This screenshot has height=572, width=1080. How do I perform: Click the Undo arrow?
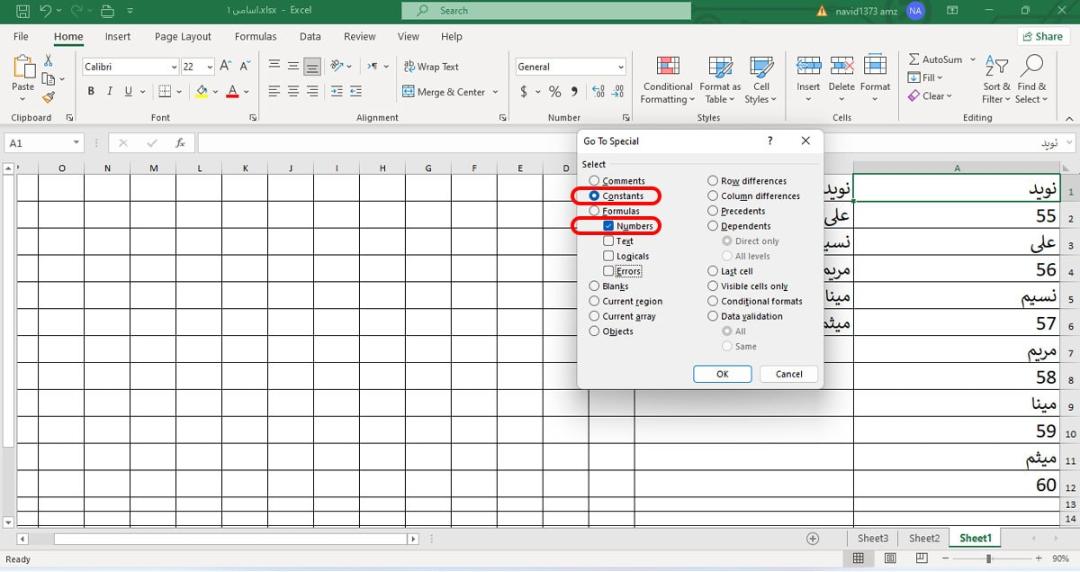click(45, 10)
